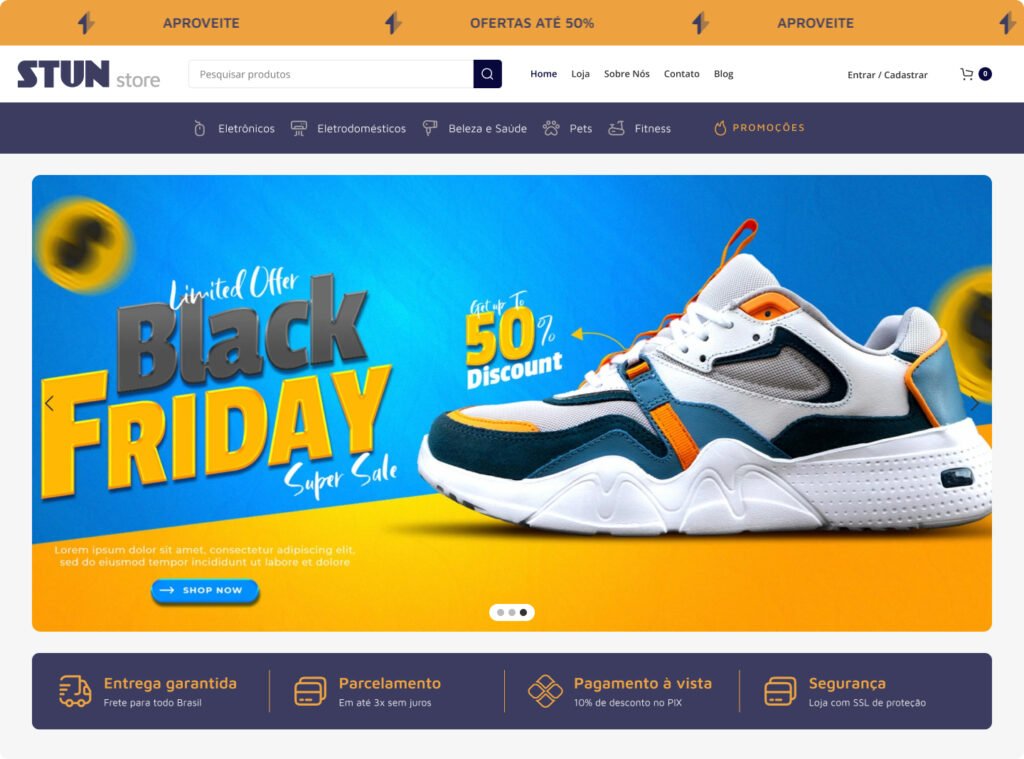Click the Eletrônicos mouse icon
Screen dimensions: 1024x759
[200, 128]
